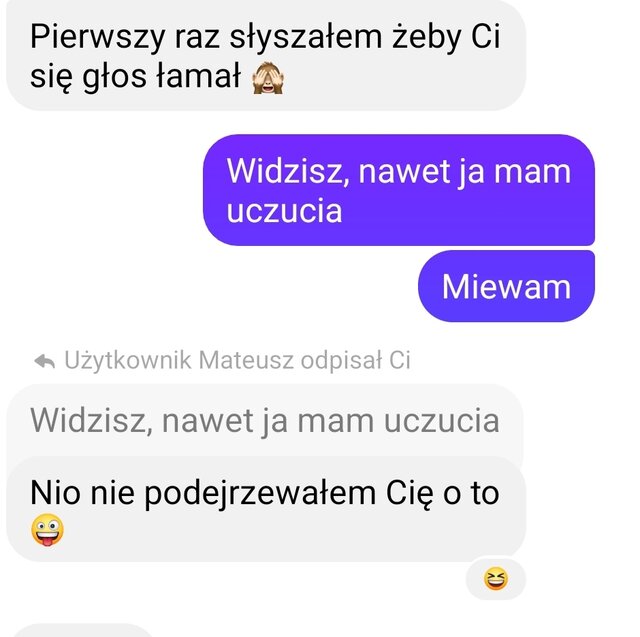Click the gray reply arrow icon

point(44,361)
